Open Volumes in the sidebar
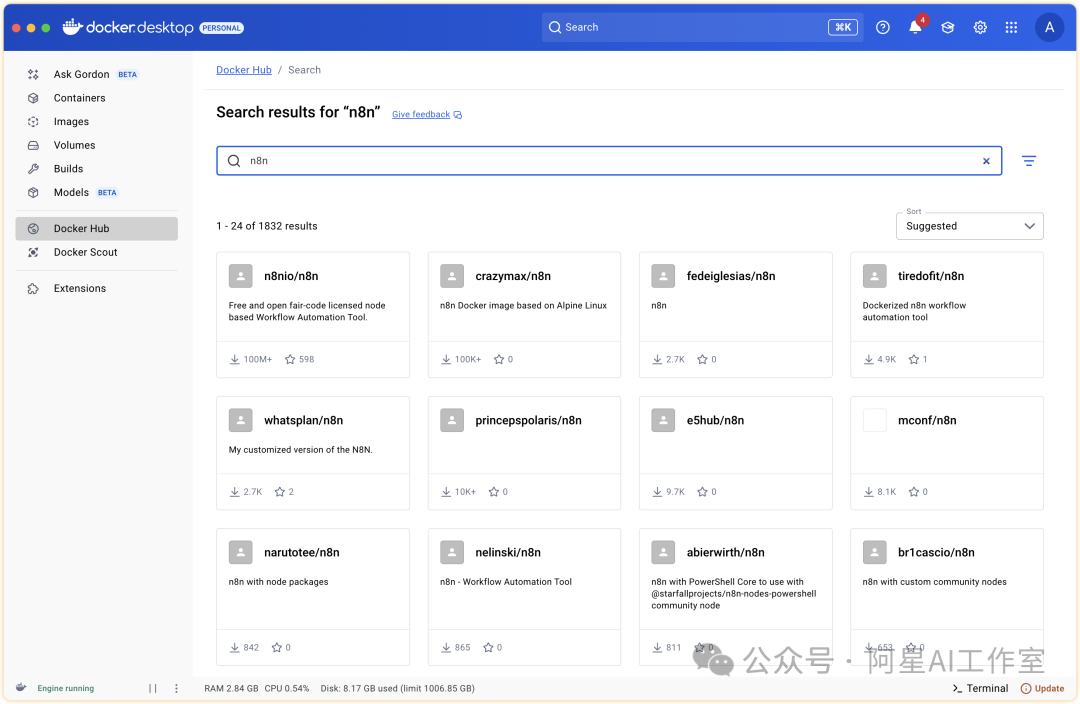The image size is (1080, 704). 96,145
